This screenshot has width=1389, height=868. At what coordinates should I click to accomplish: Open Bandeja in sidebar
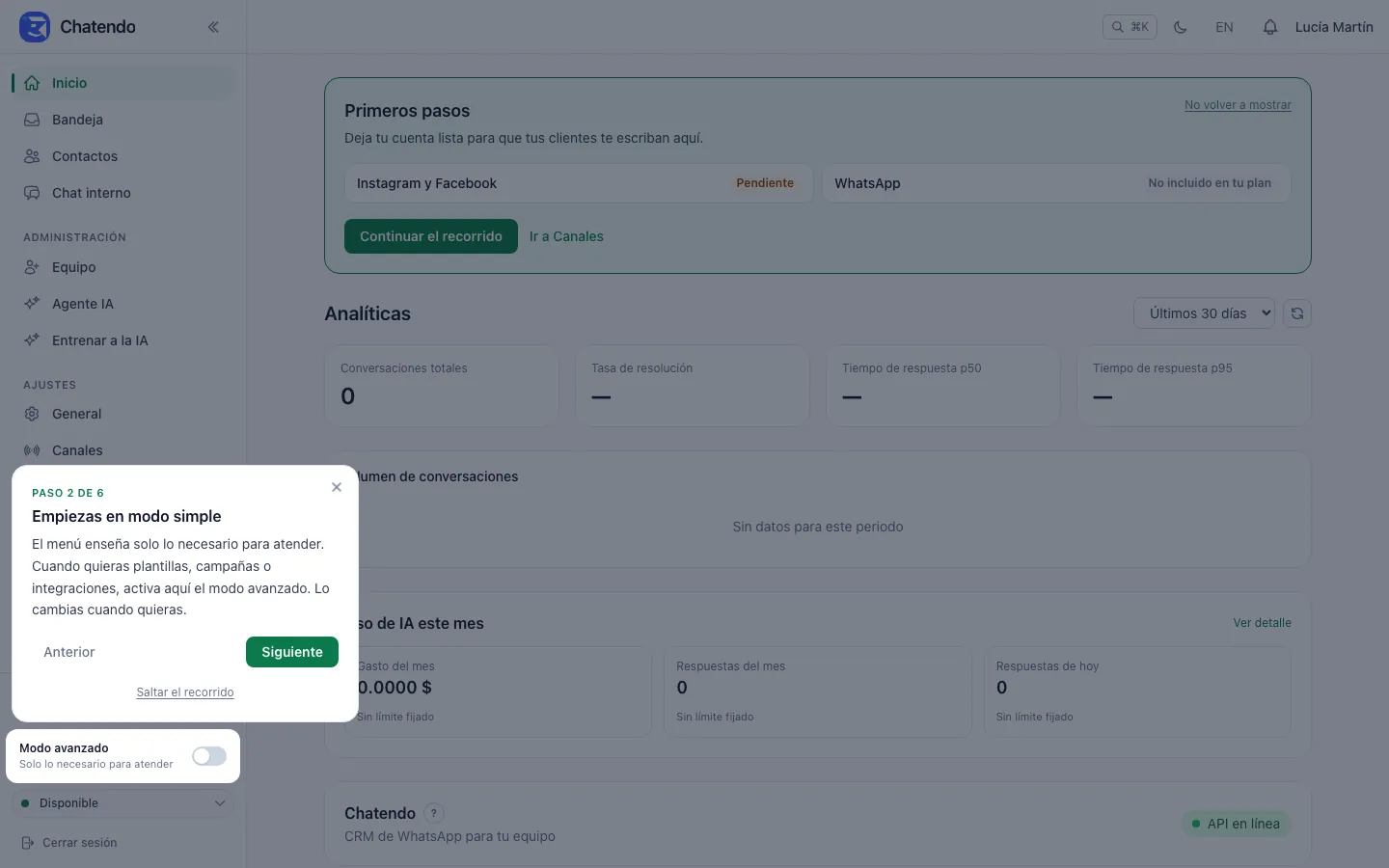point(123,120)
